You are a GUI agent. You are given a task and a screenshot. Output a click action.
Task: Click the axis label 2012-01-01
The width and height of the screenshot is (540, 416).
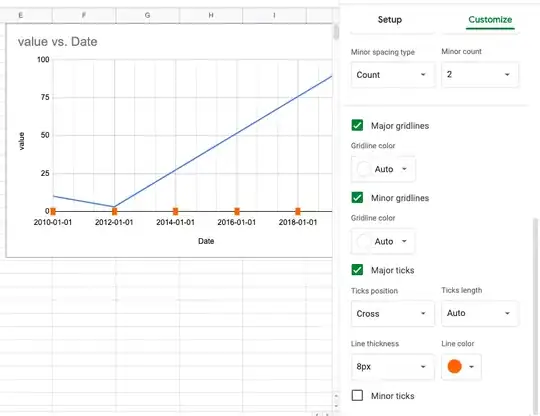pos(114,222)
